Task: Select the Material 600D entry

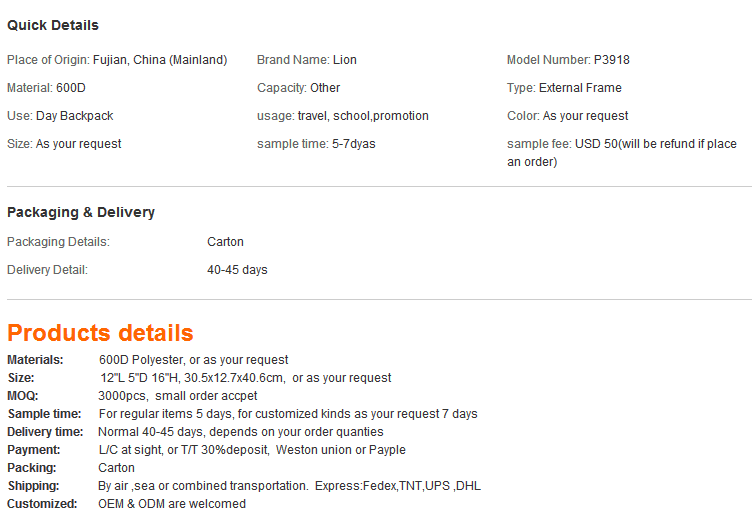Action: tap(47, 88)
